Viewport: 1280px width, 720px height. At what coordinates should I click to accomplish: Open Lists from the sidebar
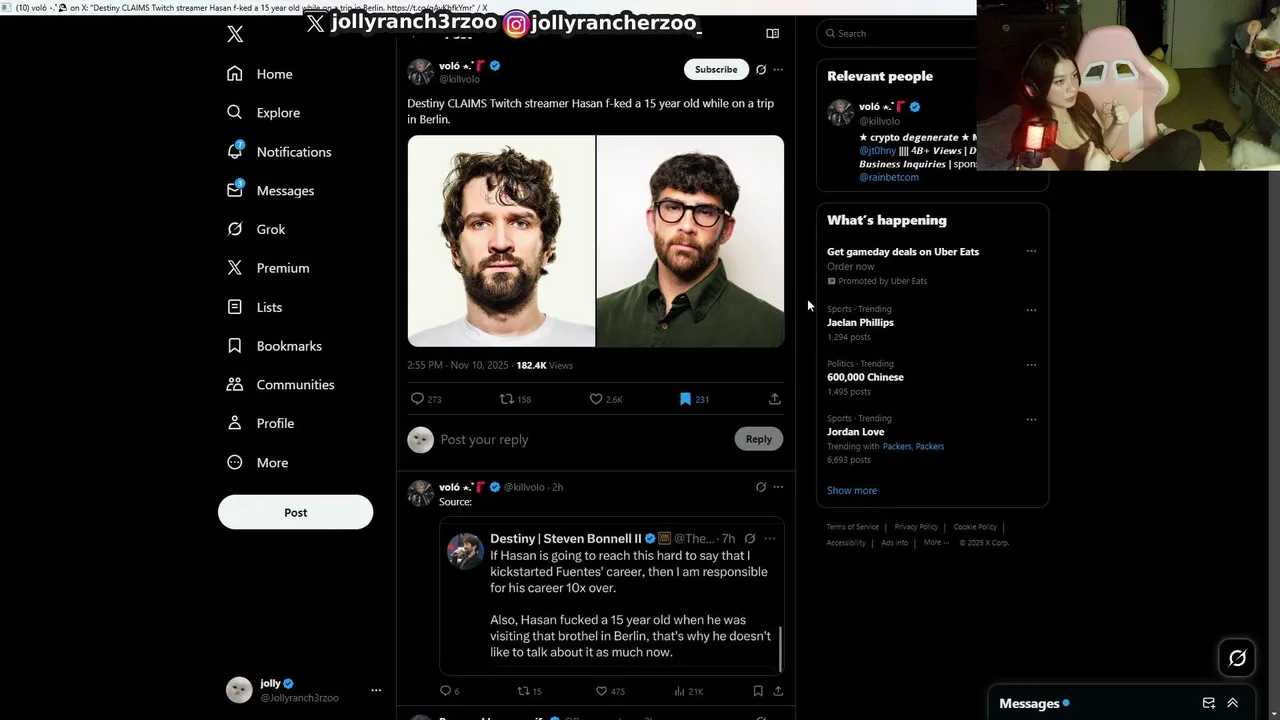pos(255,307)
